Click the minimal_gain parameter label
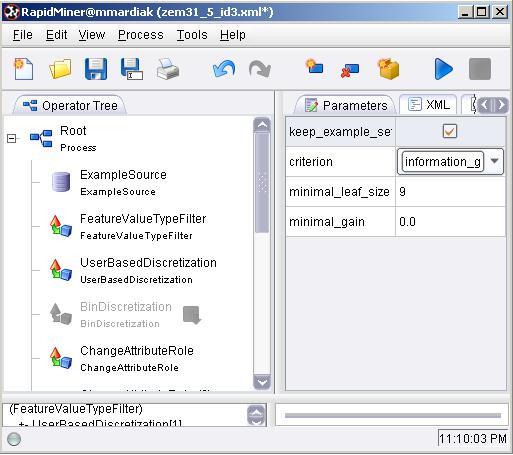Viewport: 513px width, 455px height. [x=327, y=222]
